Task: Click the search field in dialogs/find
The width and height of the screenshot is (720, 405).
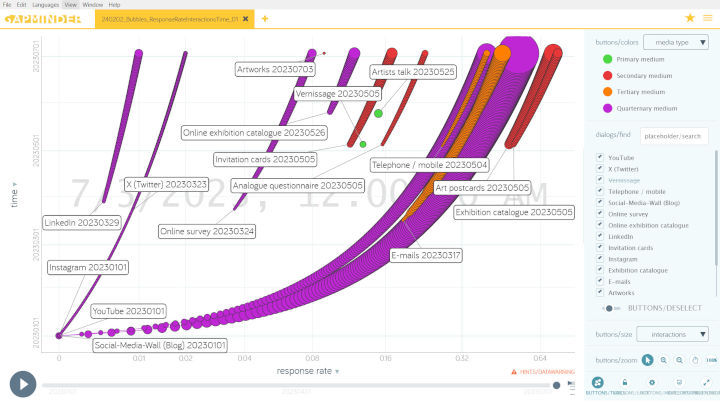Action: point(675,135)
